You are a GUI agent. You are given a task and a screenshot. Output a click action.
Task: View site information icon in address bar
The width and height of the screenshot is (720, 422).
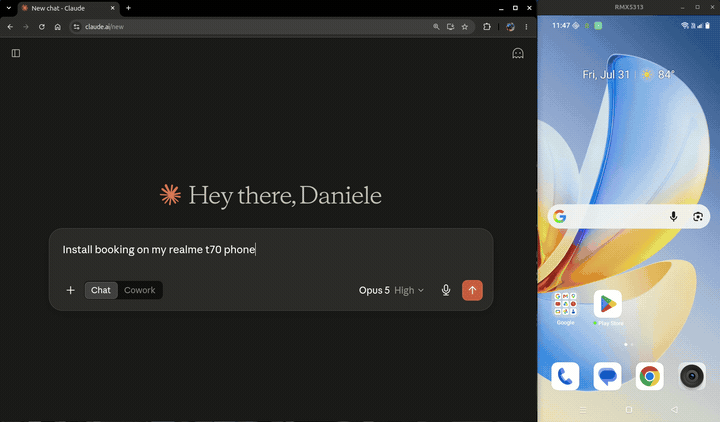(77, 27)
